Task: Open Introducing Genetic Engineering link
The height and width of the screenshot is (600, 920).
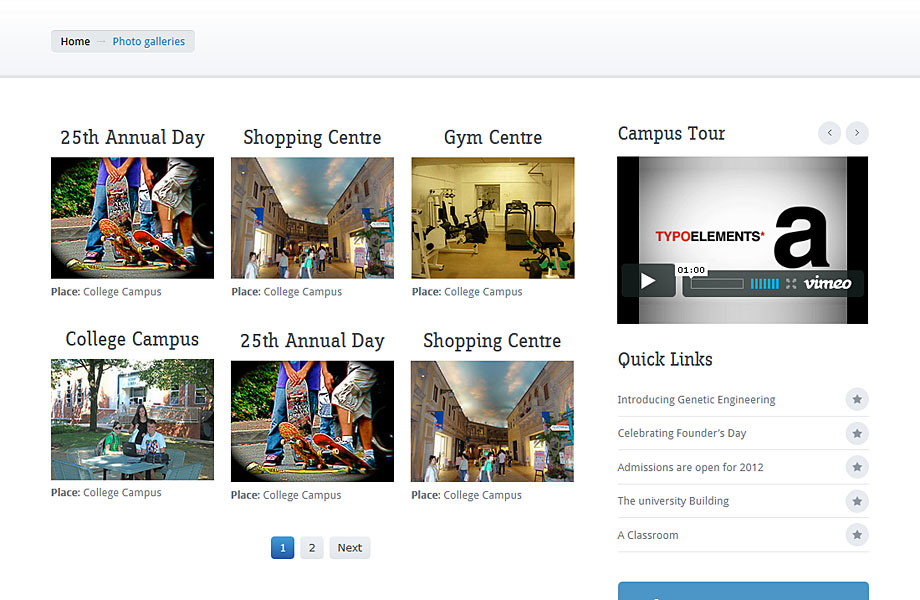Action: click(696, 400)
